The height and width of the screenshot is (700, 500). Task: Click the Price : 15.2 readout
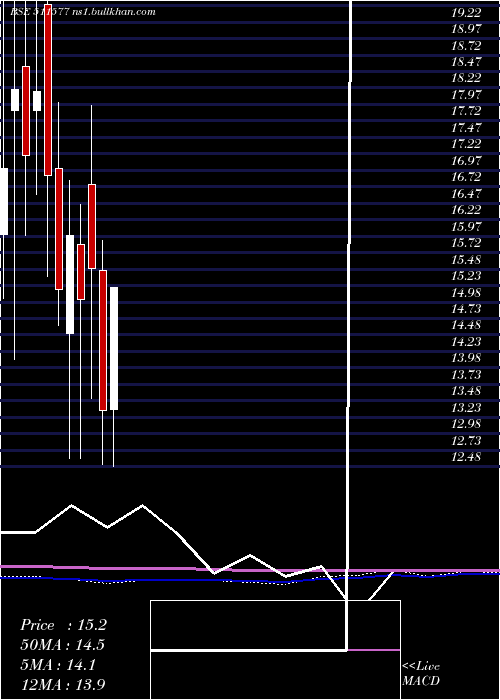coord(63,625)
